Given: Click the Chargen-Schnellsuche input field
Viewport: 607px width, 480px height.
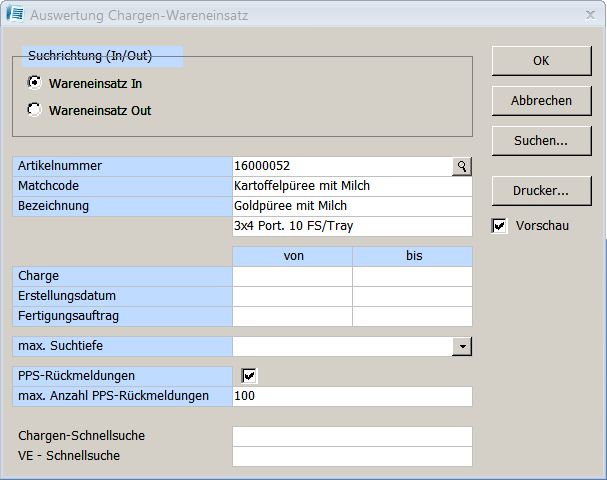Looking at the screenshot, I should click(x=351, y=436).
